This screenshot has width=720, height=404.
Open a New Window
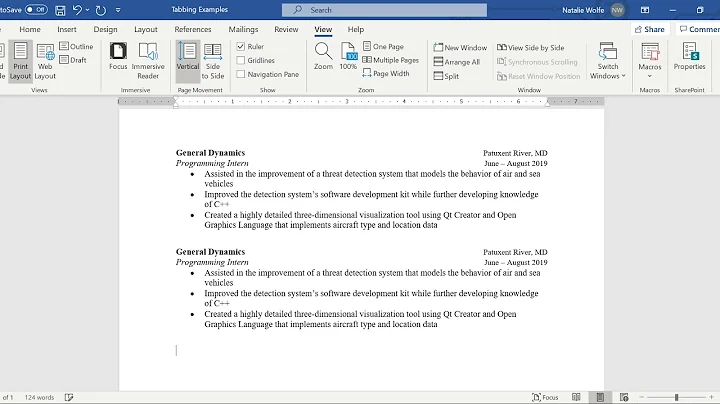460,47
